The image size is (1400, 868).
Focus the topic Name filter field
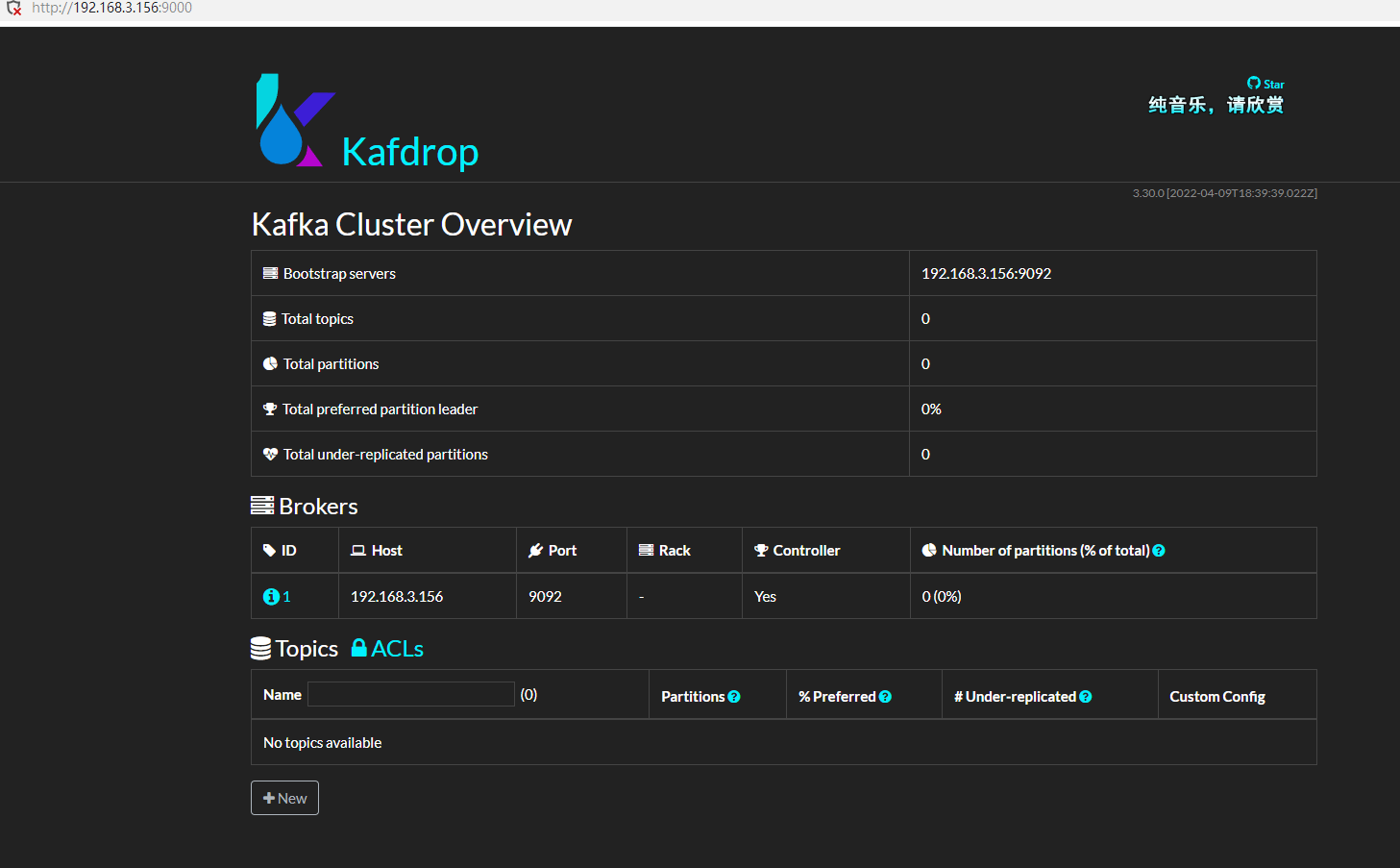[x=410, y=694]
